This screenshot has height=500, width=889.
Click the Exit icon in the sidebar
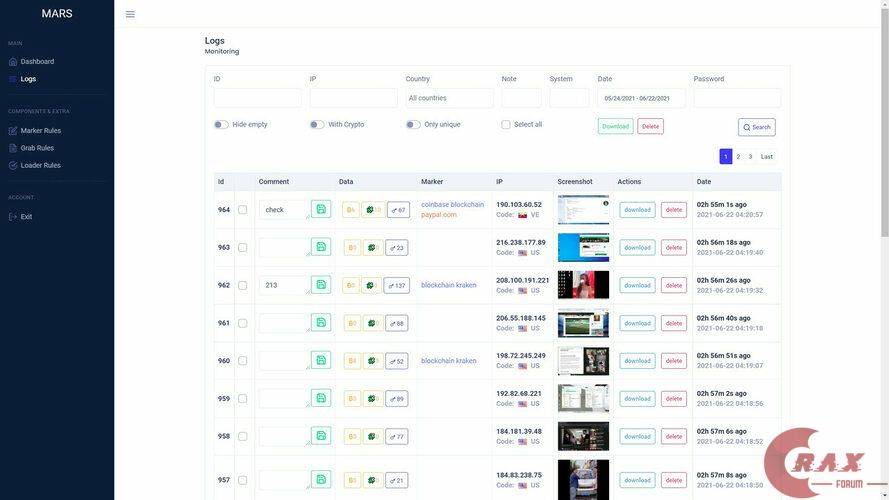pyautogui.click(x=13, y=217)
